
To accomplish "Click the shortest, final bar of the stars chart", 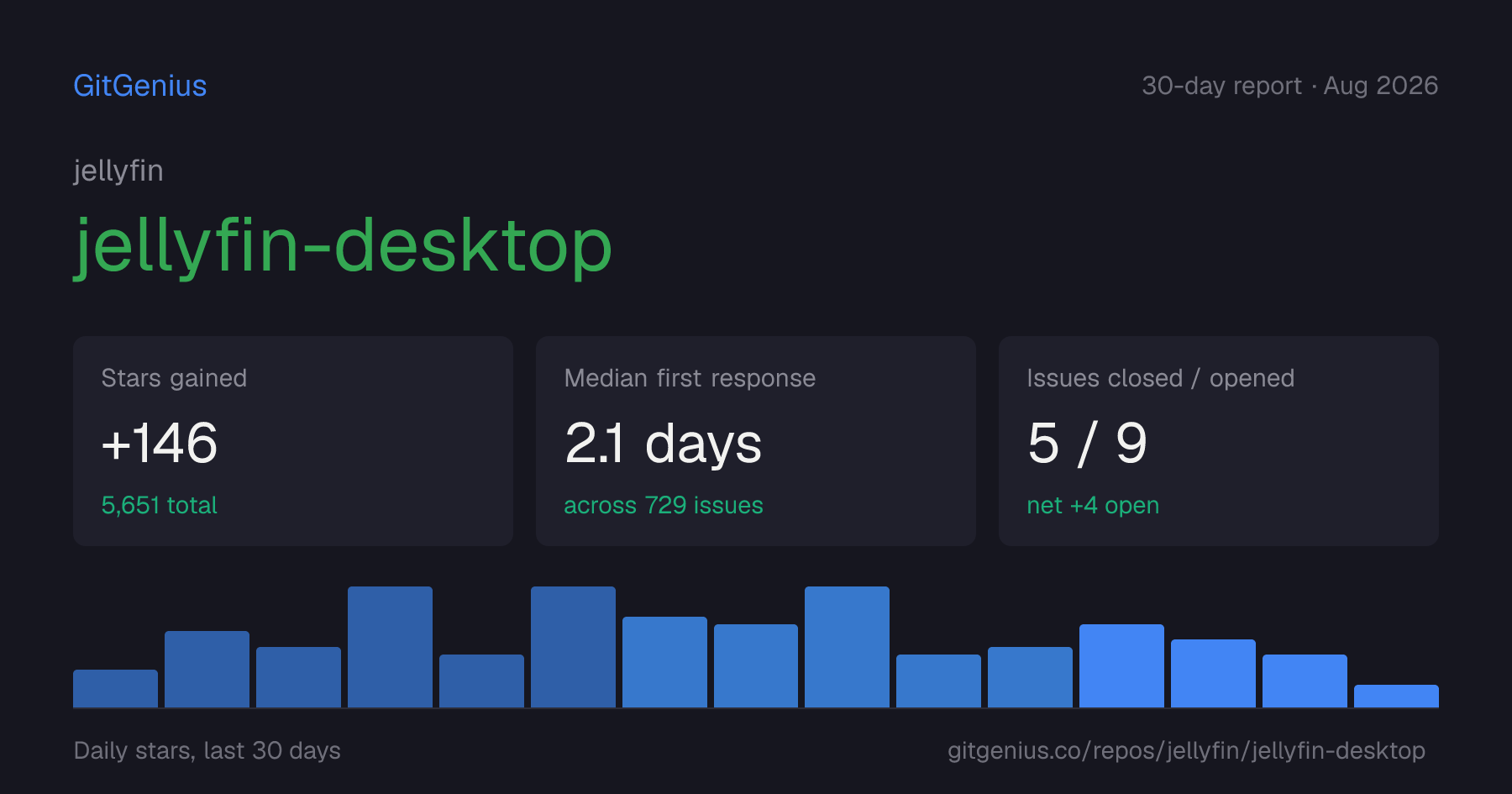I will [1396, 696].
